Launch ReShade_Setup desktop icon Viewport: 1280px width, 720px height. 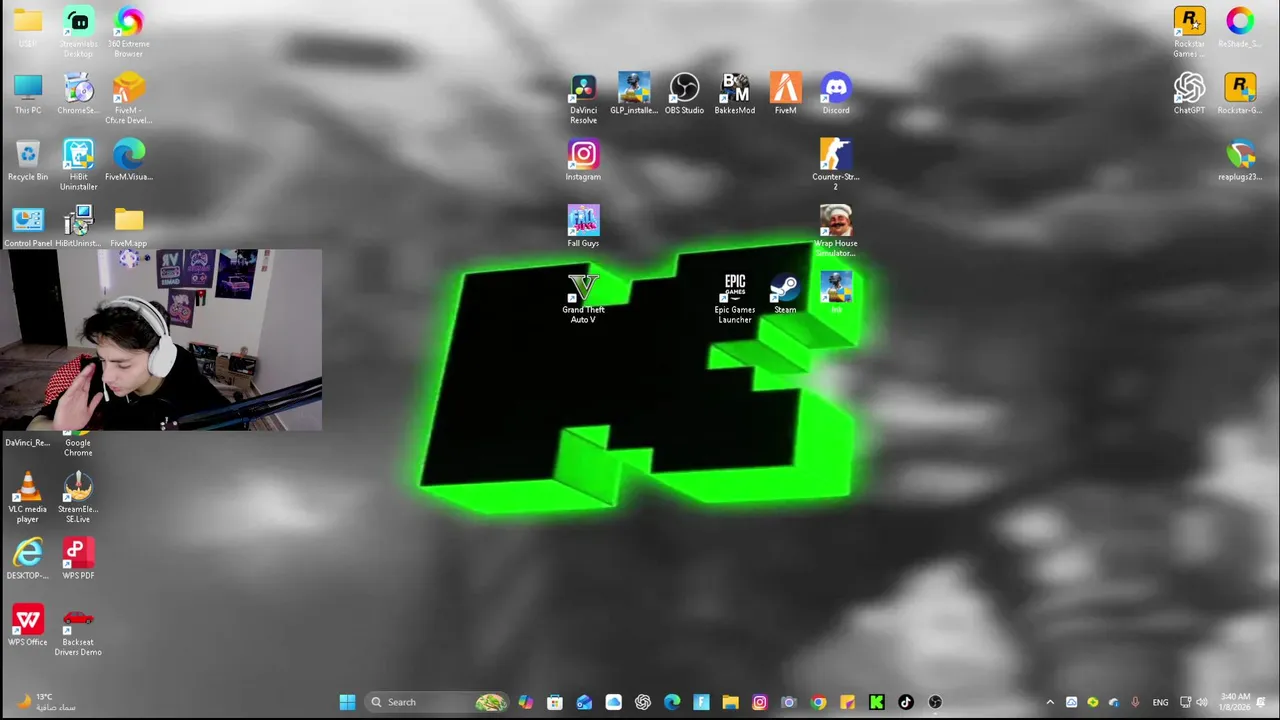(1240, 28)
